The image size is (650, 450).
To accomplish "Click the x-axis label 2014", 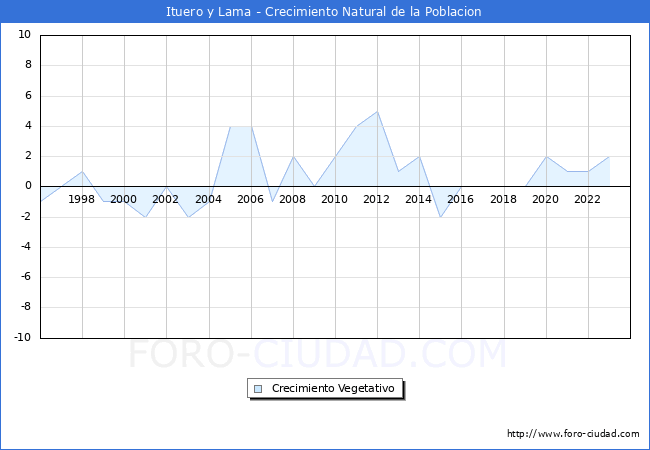I will tap(418, 199).
